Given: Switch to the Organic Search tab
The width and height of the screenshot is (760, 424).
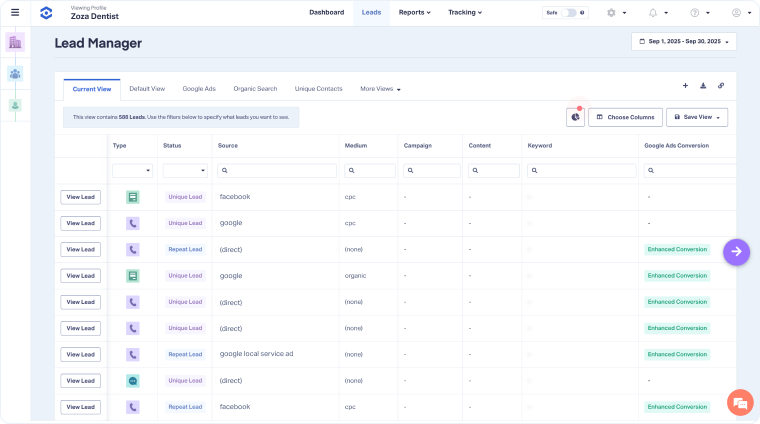Looking at the screenshot, I should (255, 89).
